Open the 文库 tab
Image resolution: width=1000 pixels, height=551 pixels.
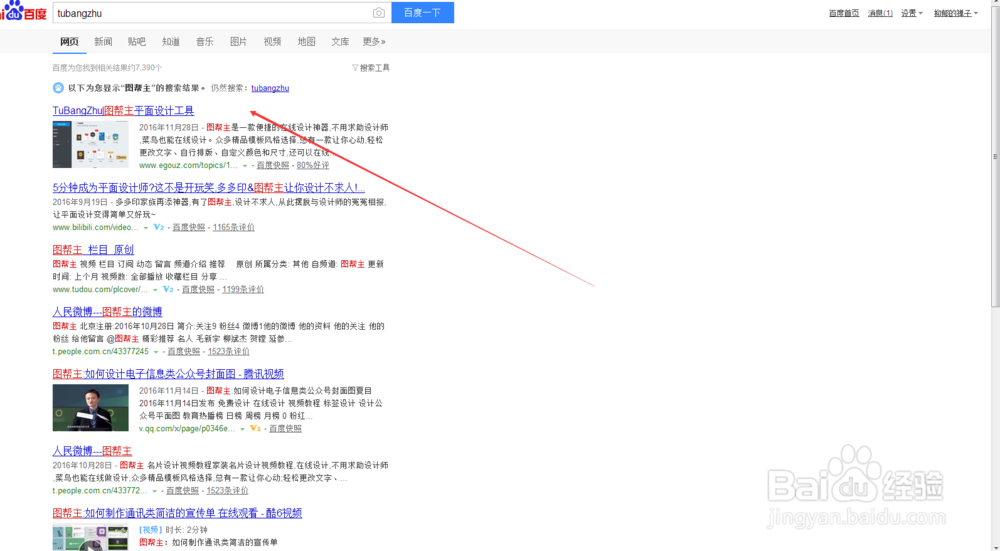pyautogui.click(x=340, y=41)
